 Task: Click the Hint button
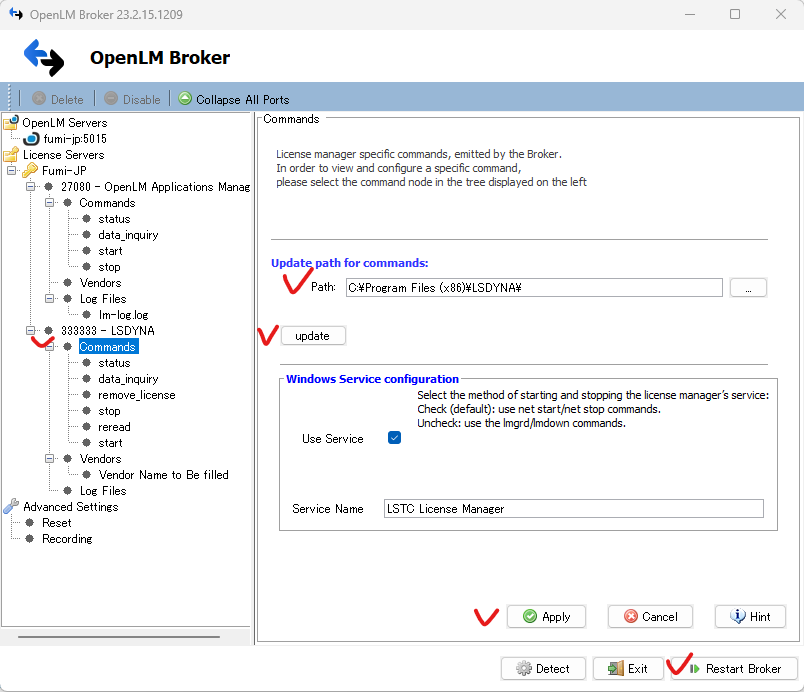[x=749, y=616]
